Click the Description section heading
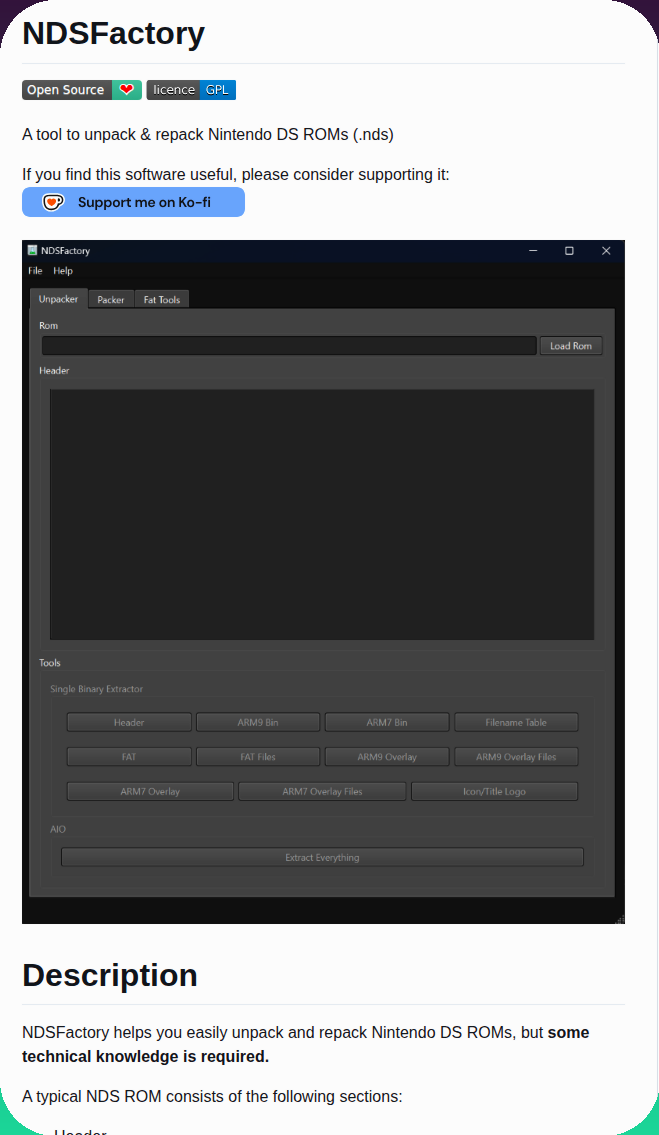The image size is (659, 1135). pos(110,975)
